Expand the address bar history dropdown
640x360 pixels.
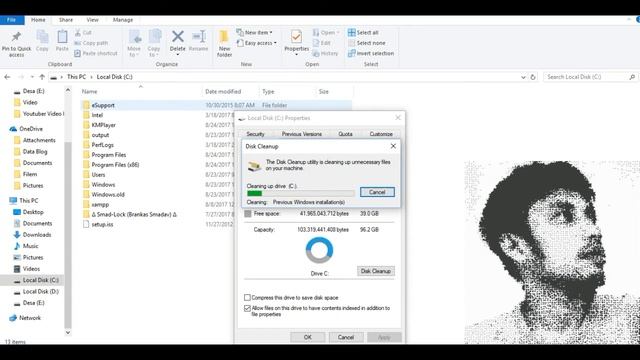coord(523,77)
